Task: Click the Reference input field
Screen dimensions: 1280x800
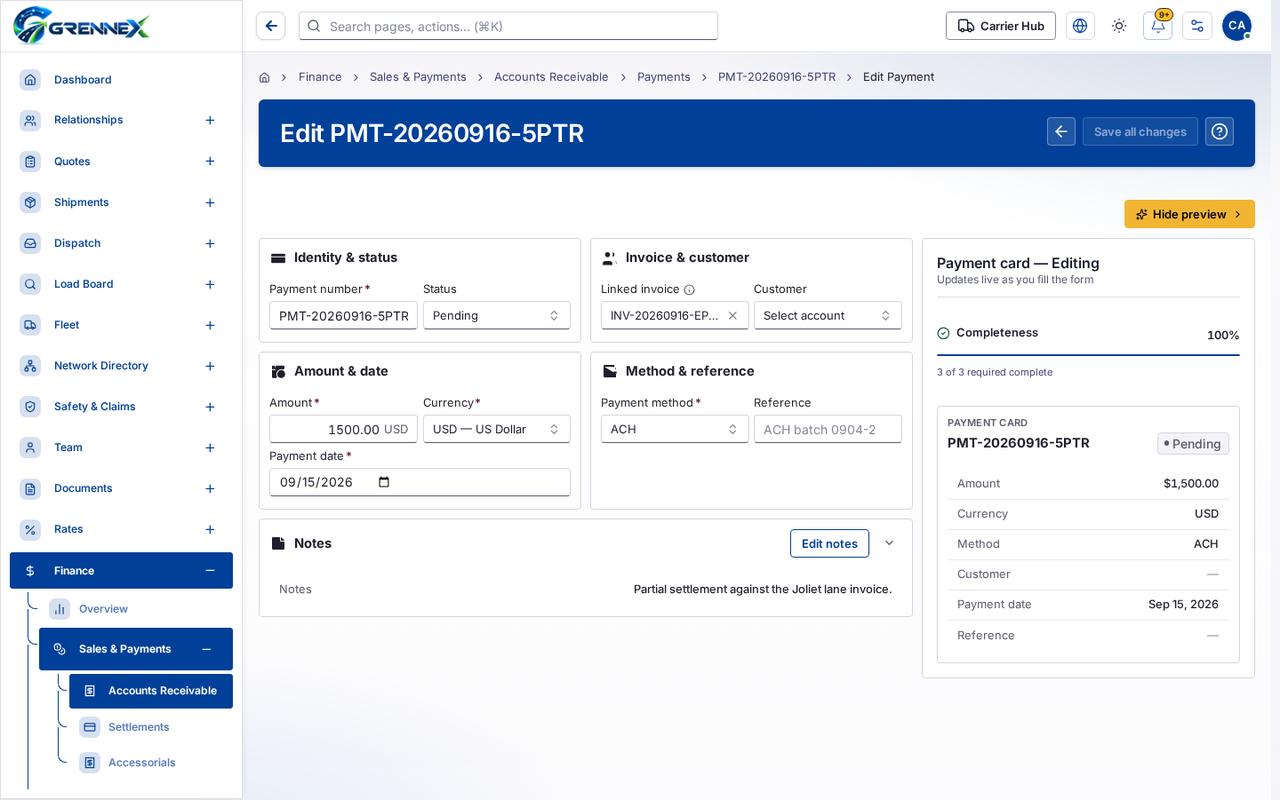Action: (x=827, y=429)
